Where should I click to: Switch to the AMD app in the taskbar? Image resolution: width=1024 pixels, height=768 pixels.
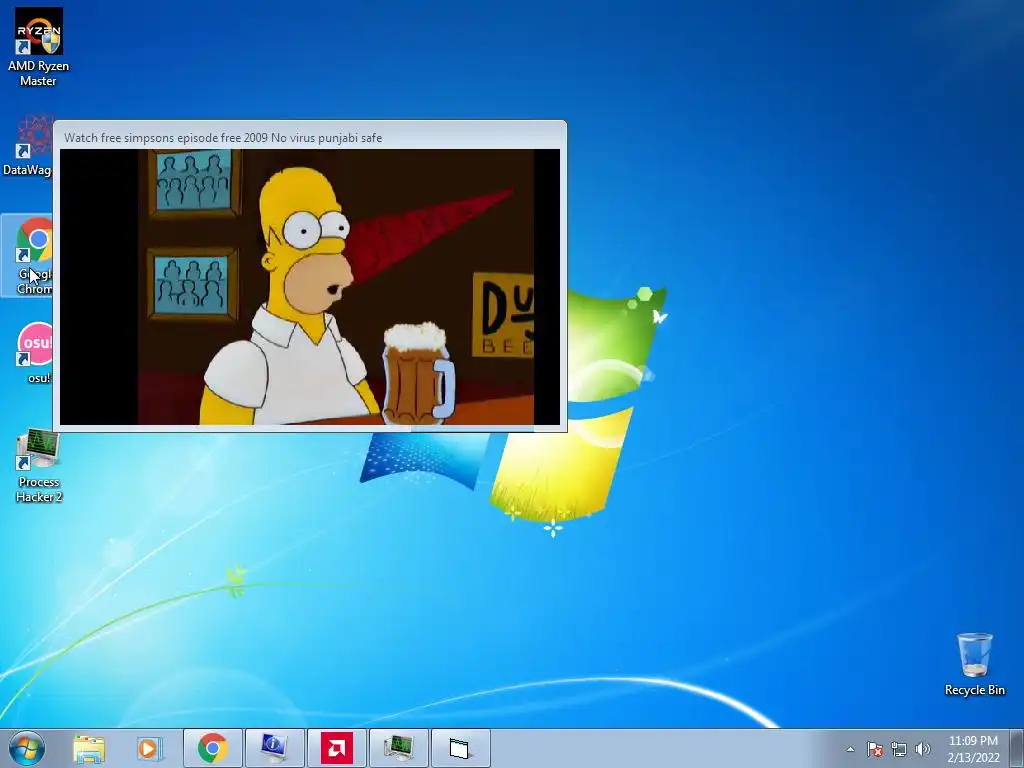click(336, 748)
